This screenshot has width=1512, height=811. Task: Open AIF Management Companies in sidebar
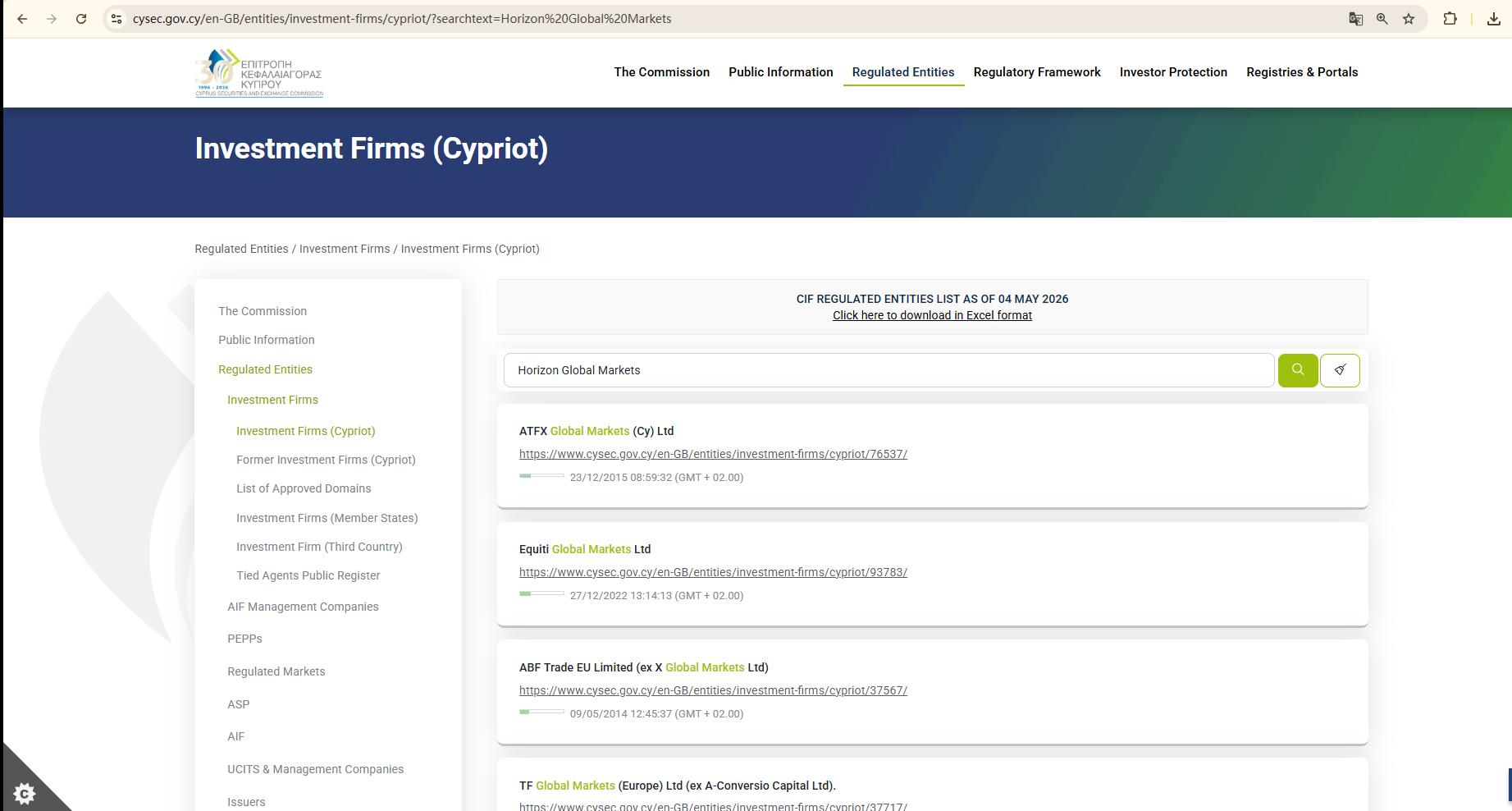click(x=303, y=607)
